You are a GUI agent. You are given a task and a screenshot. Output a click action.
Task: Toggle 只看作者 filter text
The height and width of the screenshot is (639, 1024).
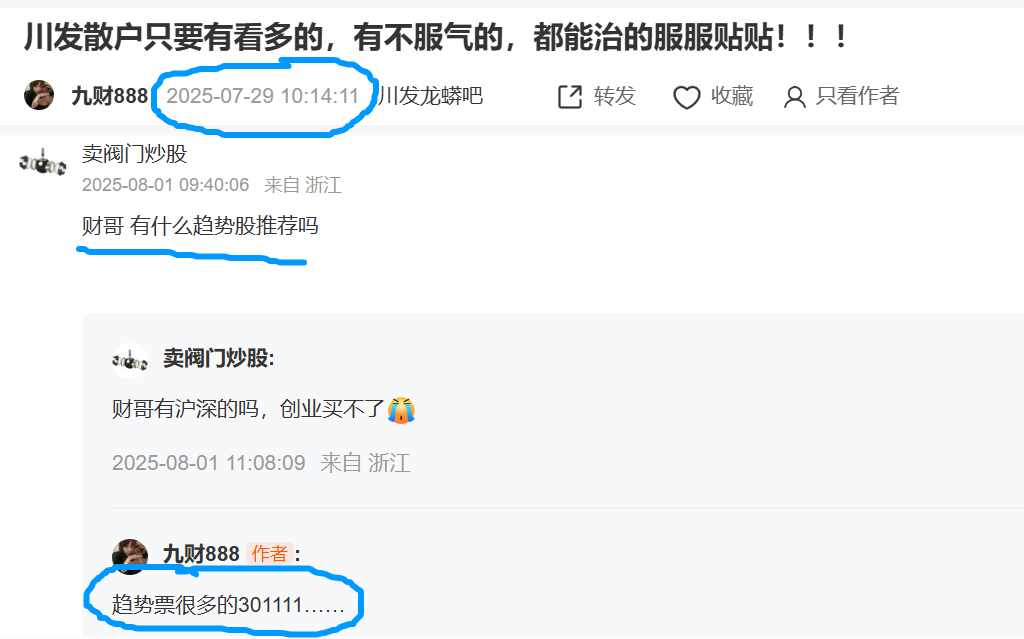[857, 96]
